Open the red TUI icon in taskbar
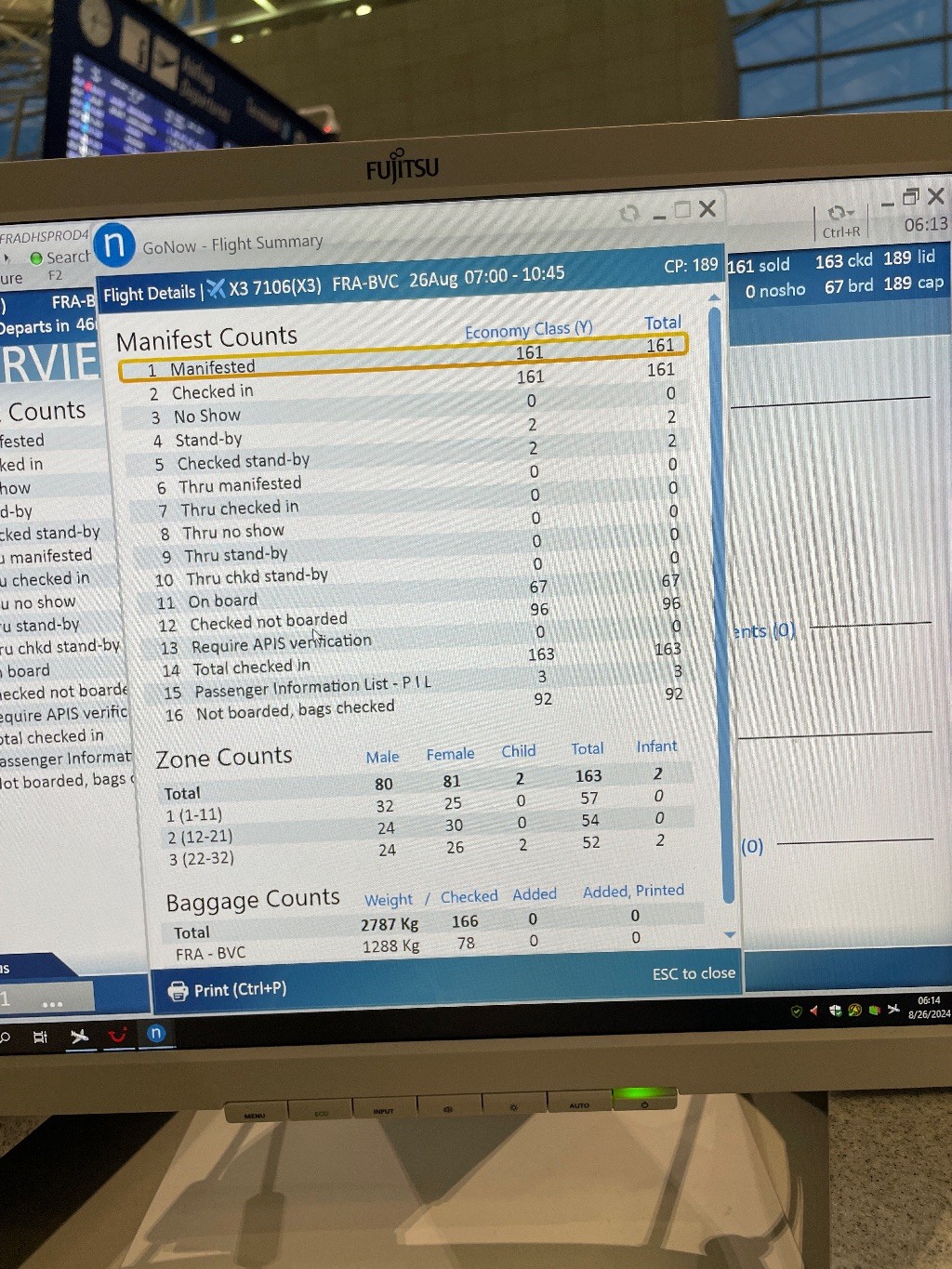 [117, 1035]
